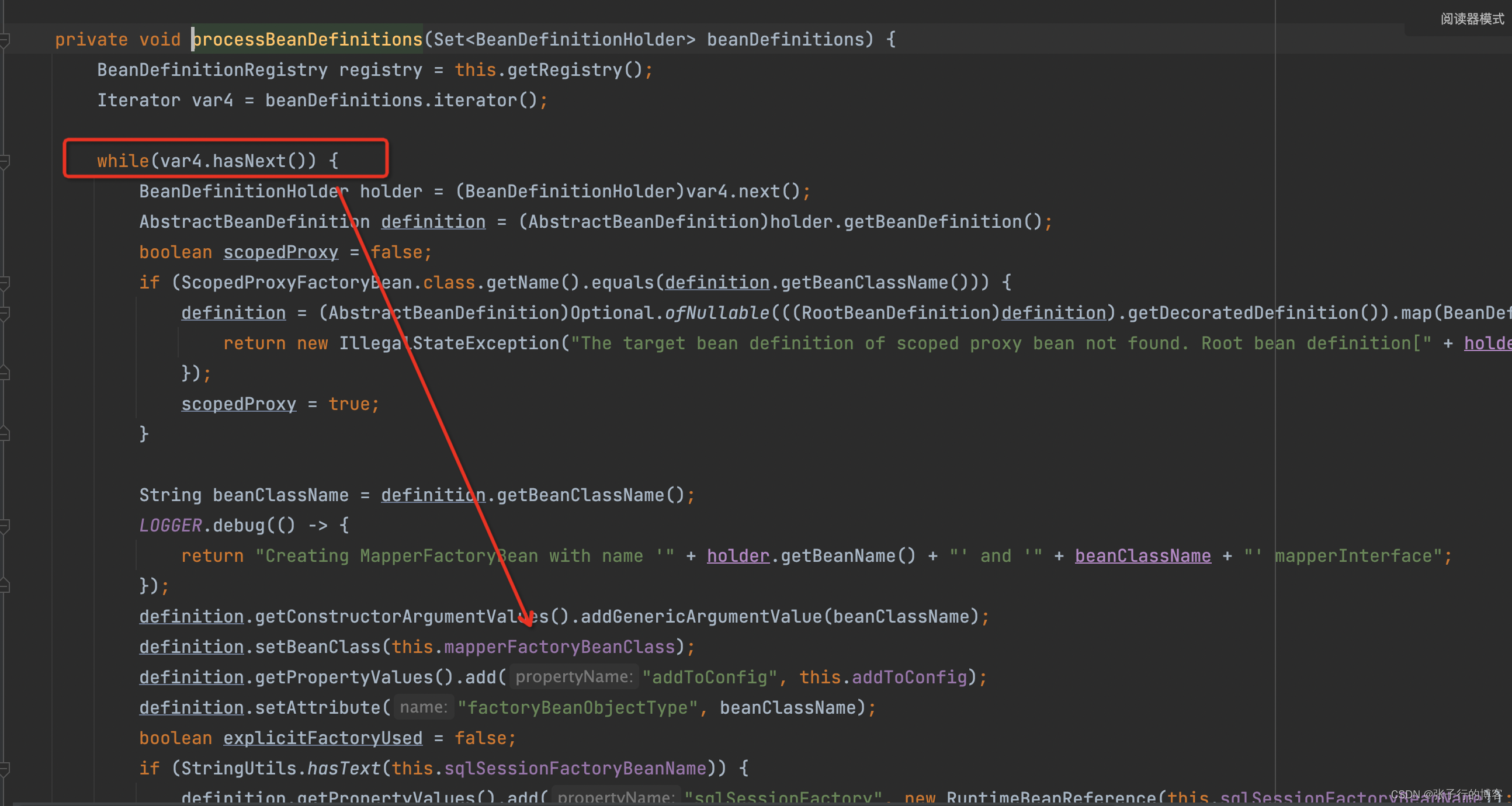Click the 阅读器模式 reader mode label
Image resolution: width=1512 pixels, height=806 pixels.
(x=1472, y=19)
